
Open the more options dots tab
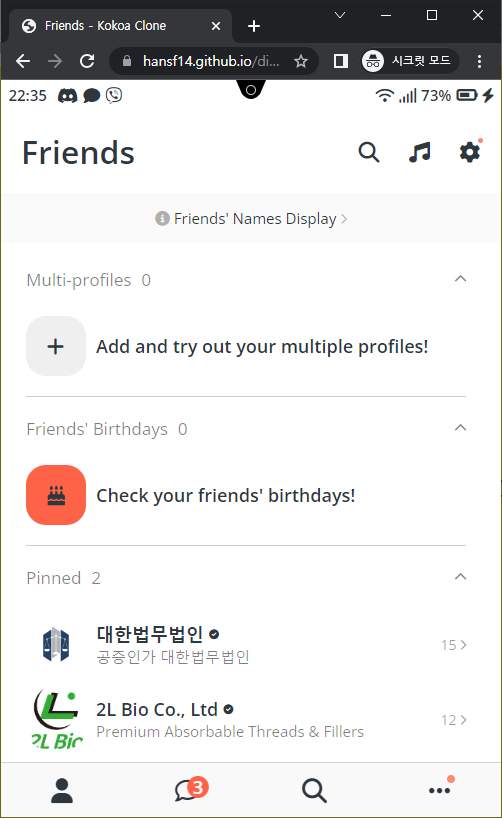coord(440,789)
